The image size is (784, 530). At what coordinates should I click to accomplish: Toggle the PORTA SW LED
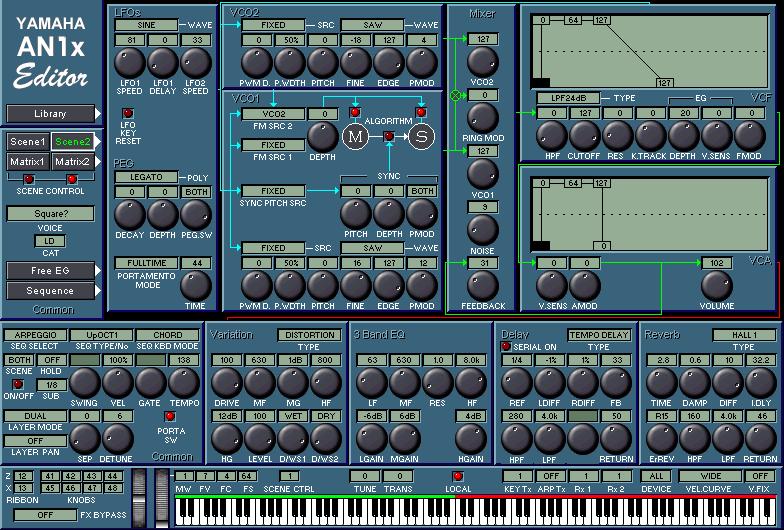[170, 416]
